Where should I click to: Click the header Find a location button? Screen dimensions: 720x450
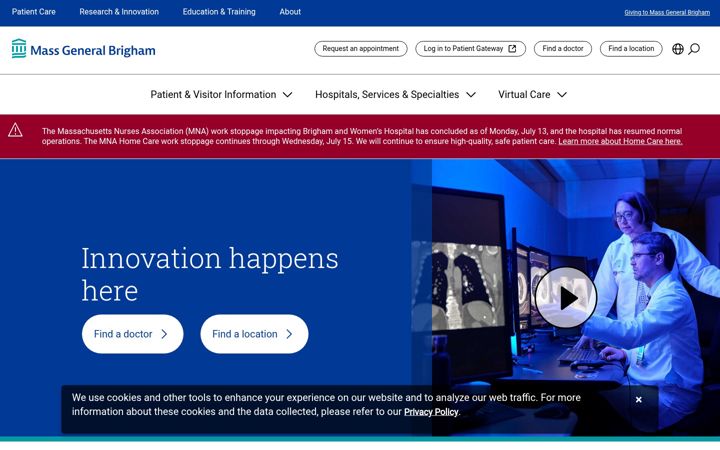(x=631, y=49)
